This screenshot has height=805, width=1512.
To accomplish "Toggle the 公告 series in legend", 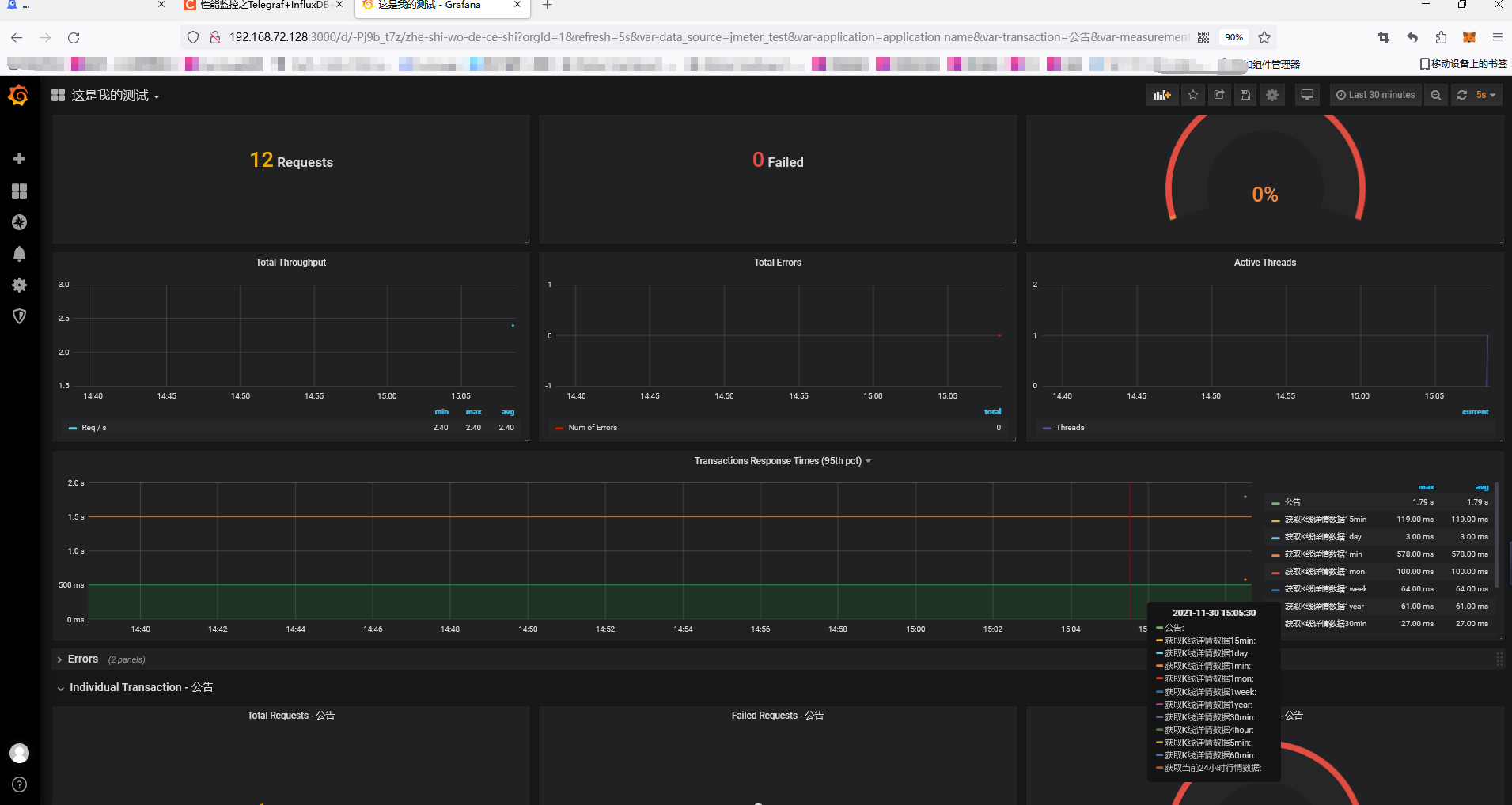I will coord(1292,502).
